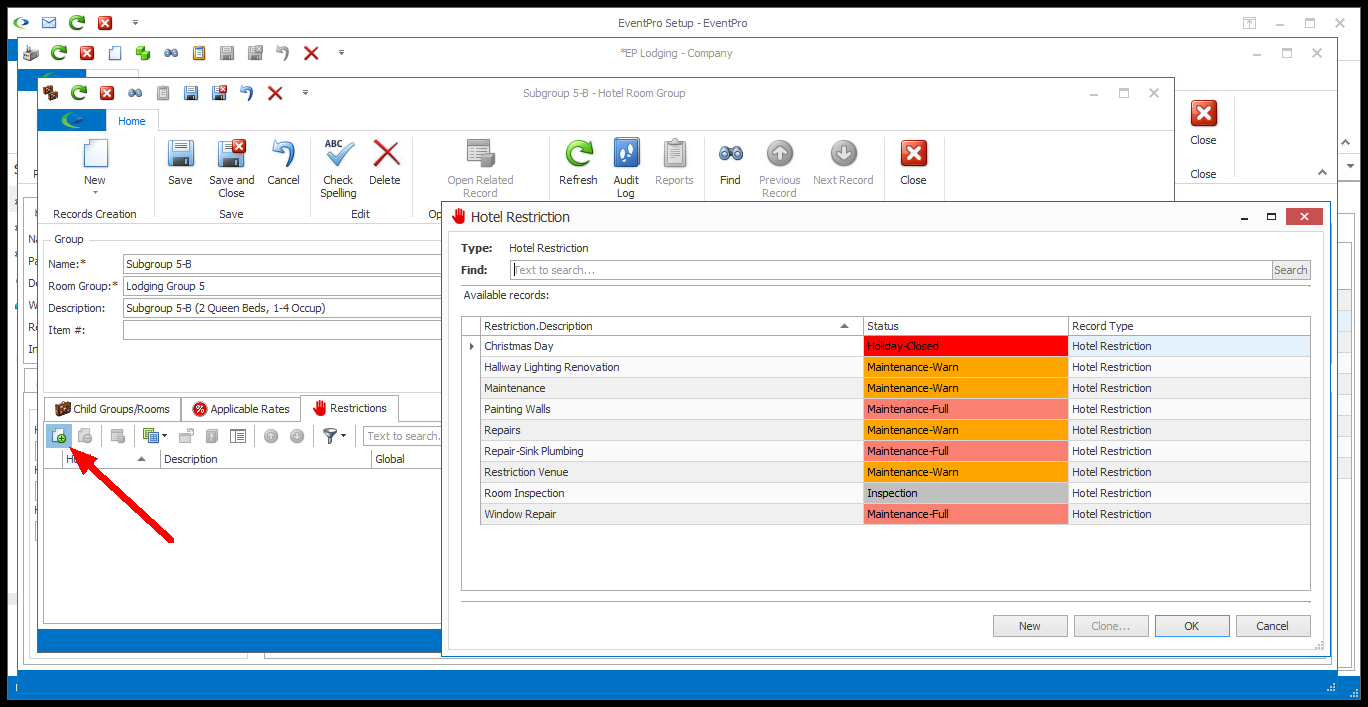Click the clipboard icon in EP Lodging quick toolbar

pos(199,53)
